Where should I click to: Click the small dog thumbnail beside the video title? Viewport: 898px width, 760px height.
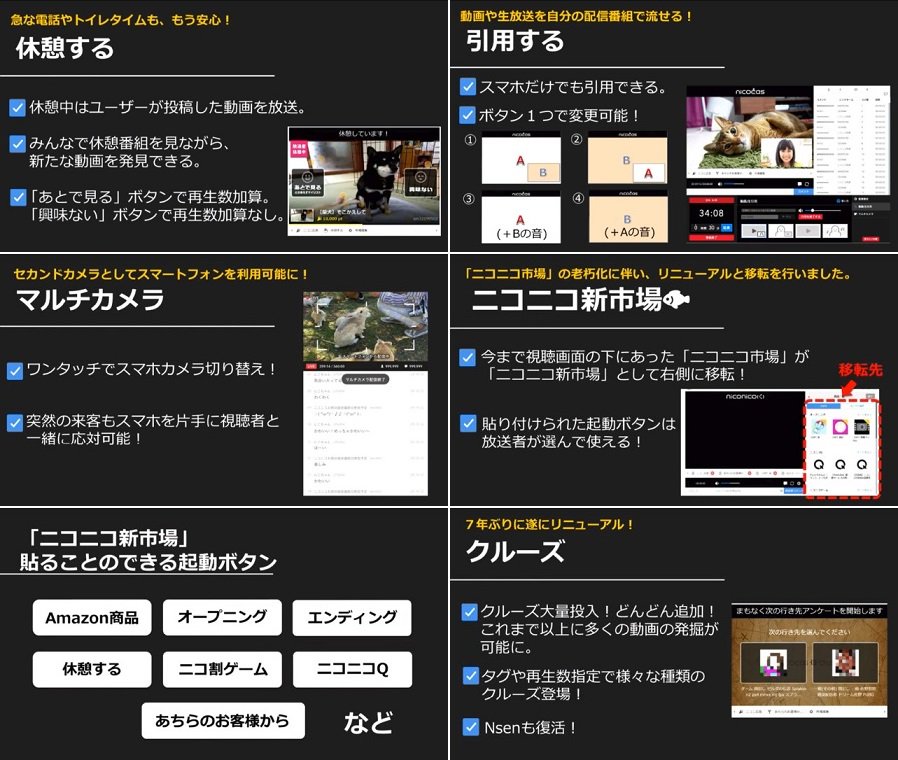coord(301,215)
